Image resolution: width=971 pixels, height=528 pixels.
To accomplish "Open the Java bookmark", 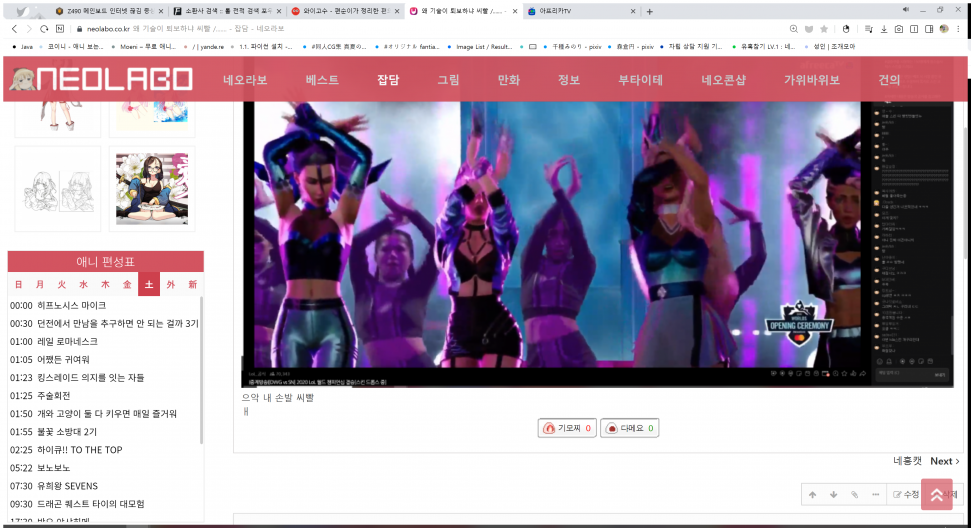I will pyautogui.click(x=23, y=46).
